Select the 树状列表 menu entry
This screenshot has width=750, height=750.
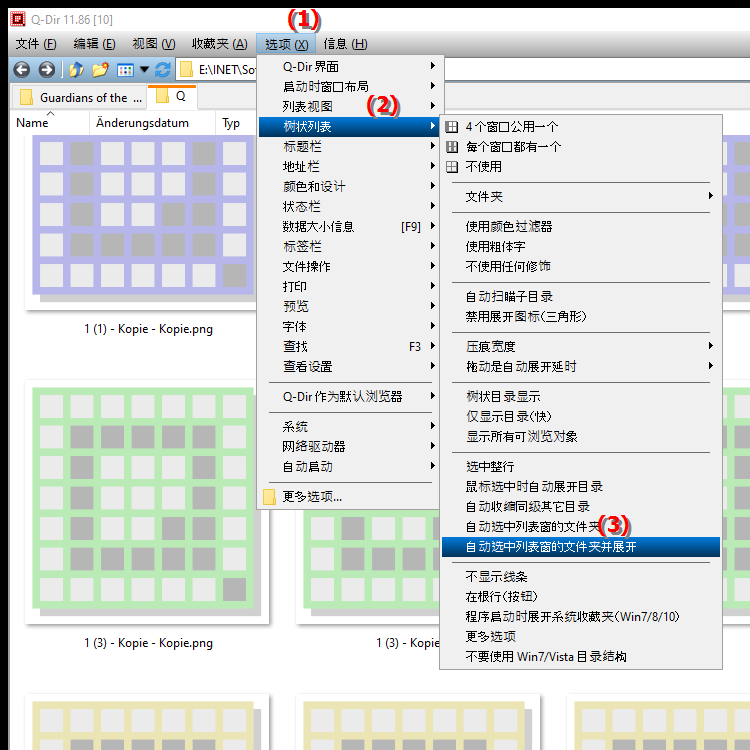click(349, 127)
